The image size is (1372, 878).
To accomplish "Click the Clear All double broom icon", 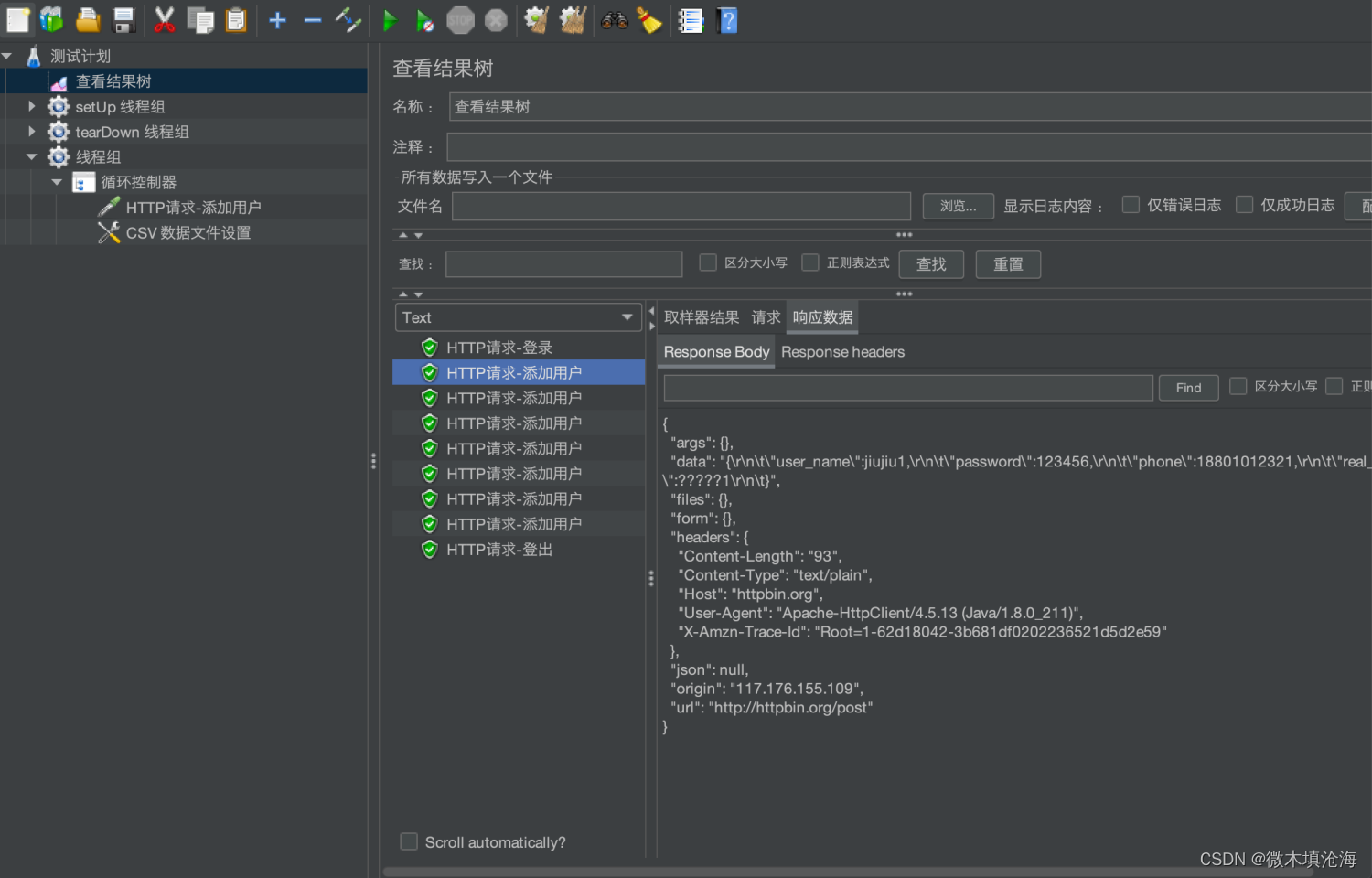I will (573, 20).
